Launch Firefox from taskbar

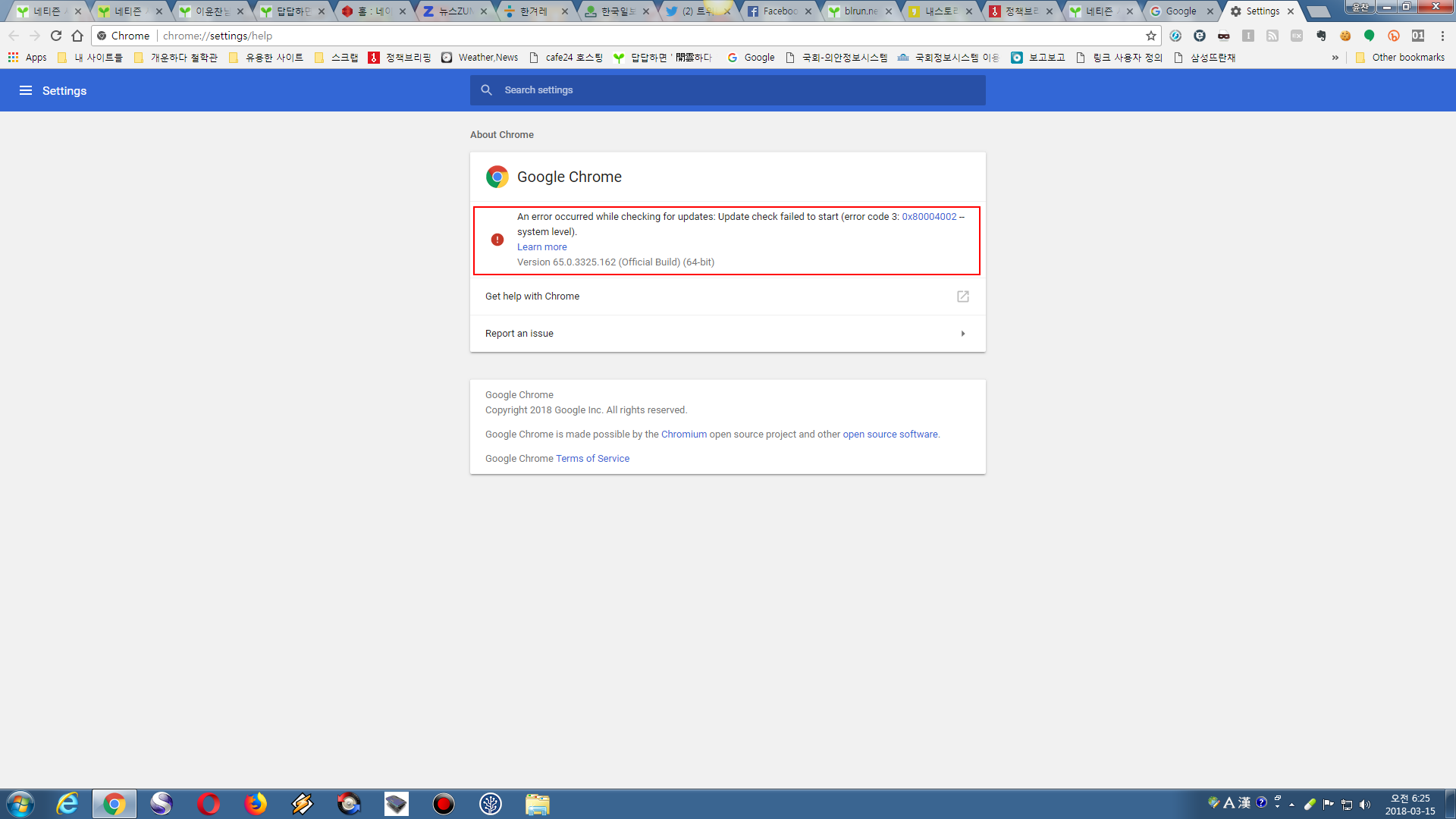coord(256,804)
